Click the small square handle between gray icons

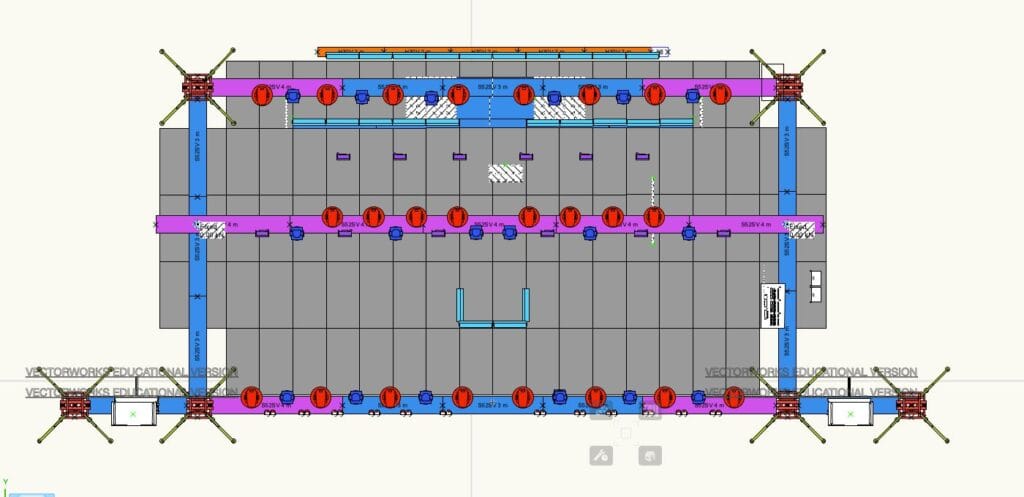626,433
